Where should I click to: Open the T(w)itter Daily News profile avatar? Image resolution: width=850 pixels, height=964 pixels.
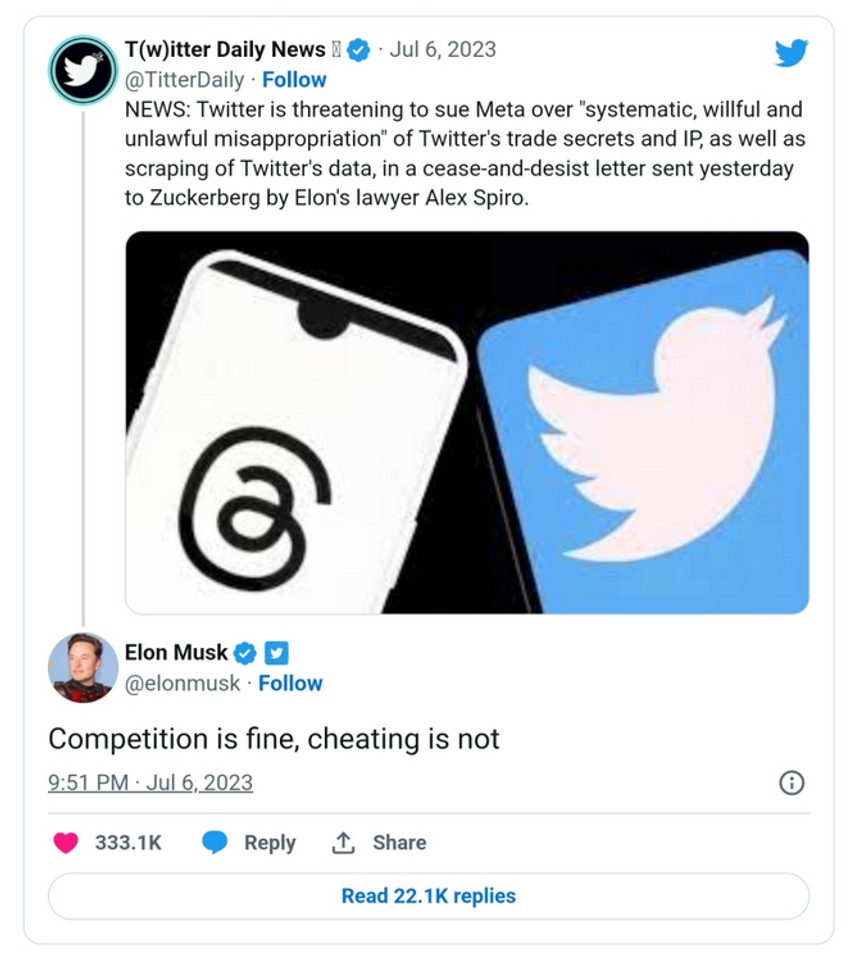pyautogui.click(x=83, y=70)
